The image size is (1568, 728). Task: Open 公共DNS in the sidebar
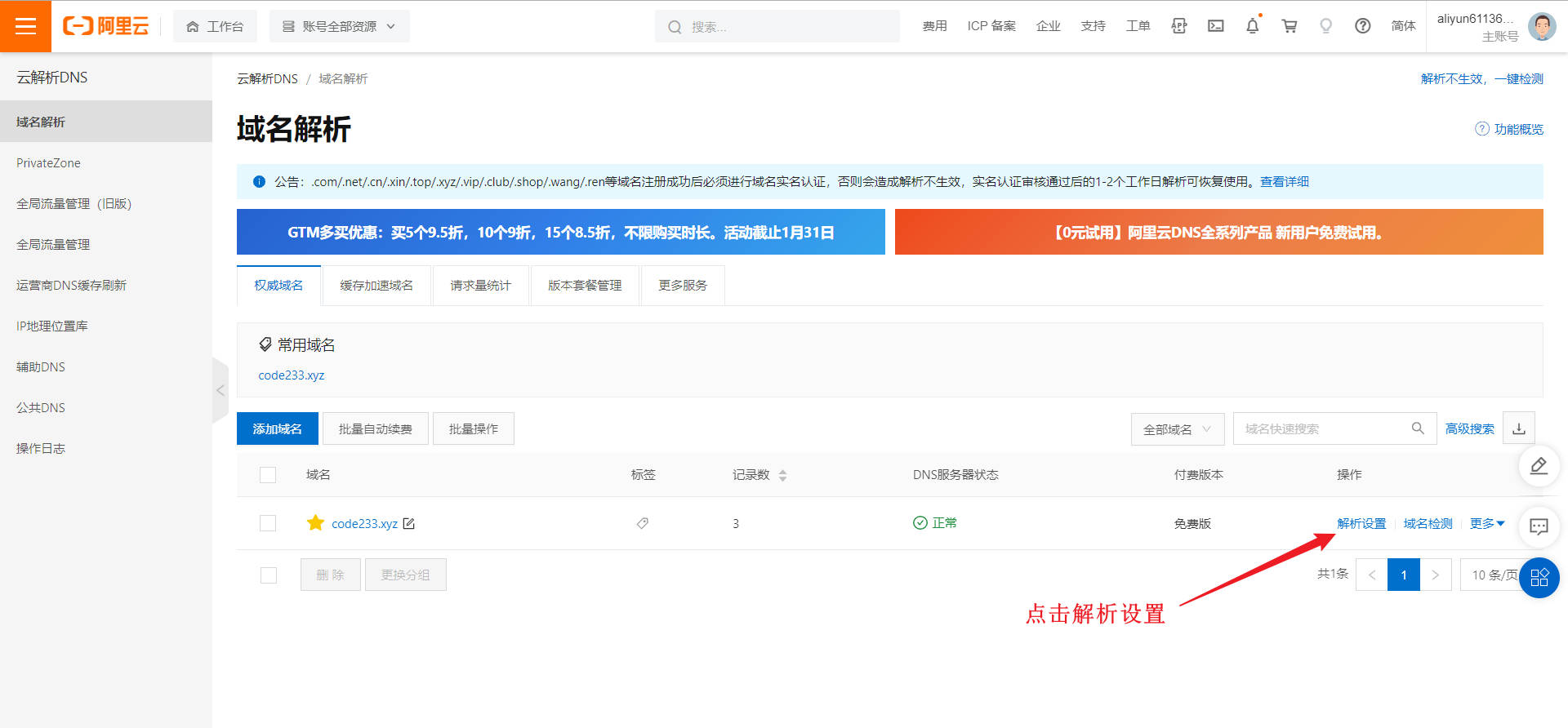click(106, 407)
